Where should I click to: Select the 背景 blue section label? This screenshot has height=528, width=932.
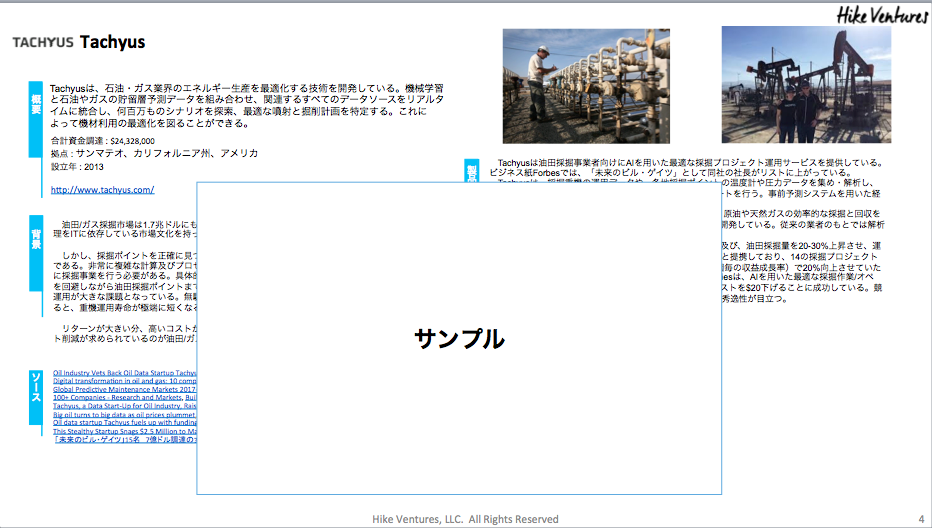coord(36,253)
